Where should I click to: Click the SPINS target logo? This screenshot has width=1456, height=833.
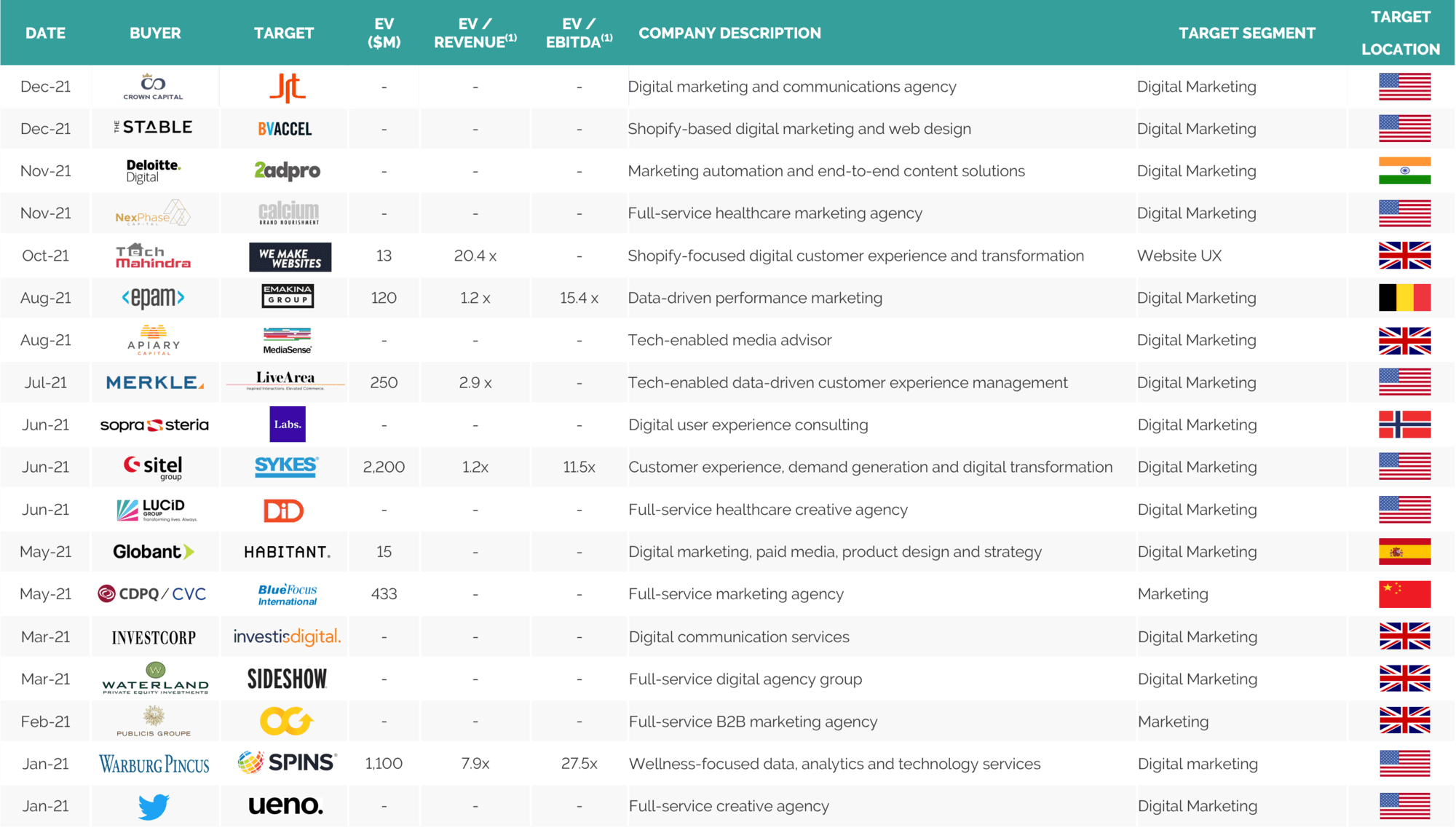(287, 762)
